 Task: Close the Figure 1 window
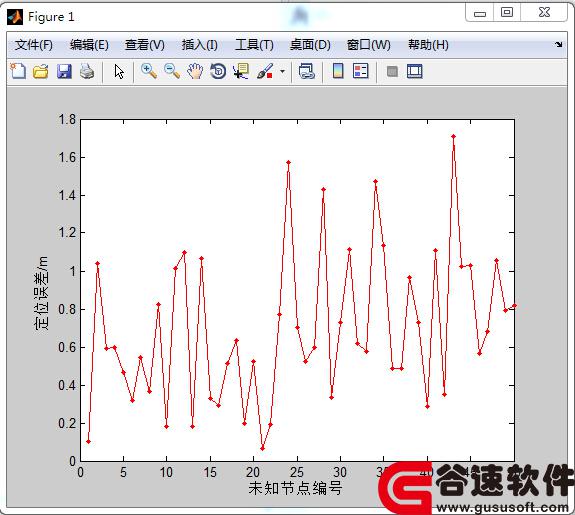pyautogui.click(x=544, y=12)
